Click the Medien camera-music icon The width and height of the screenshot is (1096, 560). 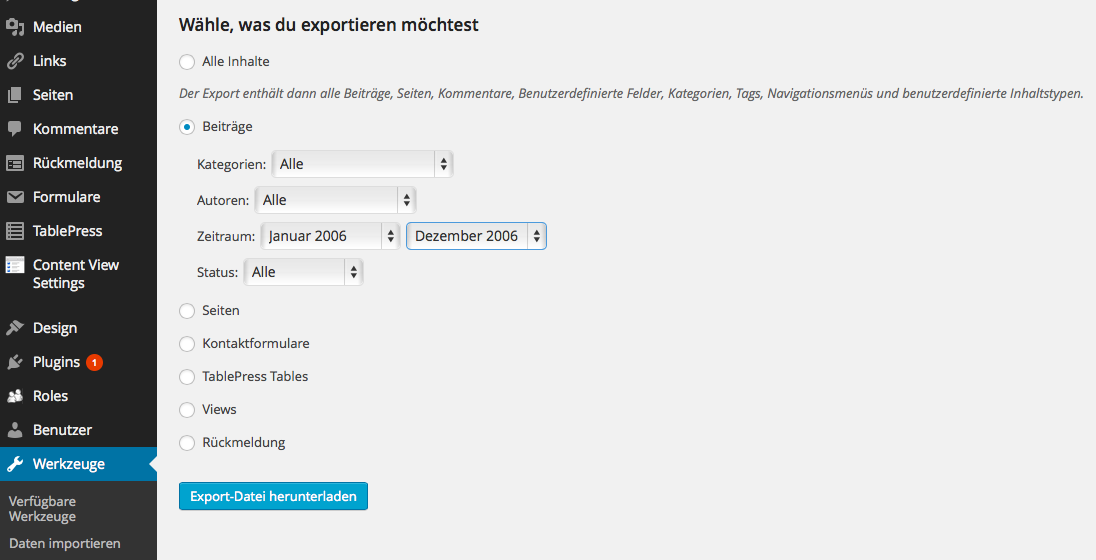tap(15, 27)
